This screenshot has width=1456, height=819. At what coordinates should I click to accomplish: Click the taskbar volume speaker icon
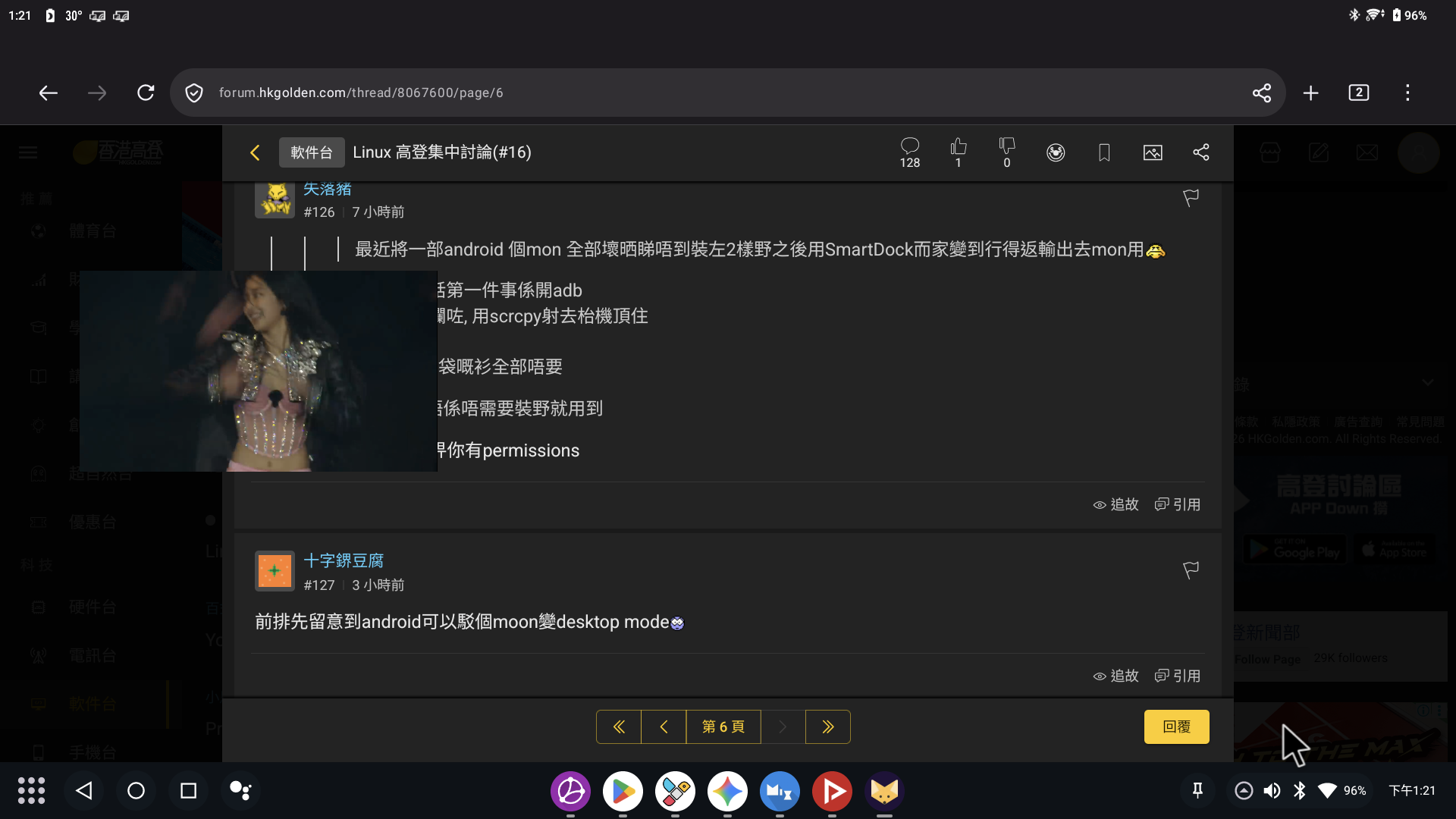(x=1272, y=791)
